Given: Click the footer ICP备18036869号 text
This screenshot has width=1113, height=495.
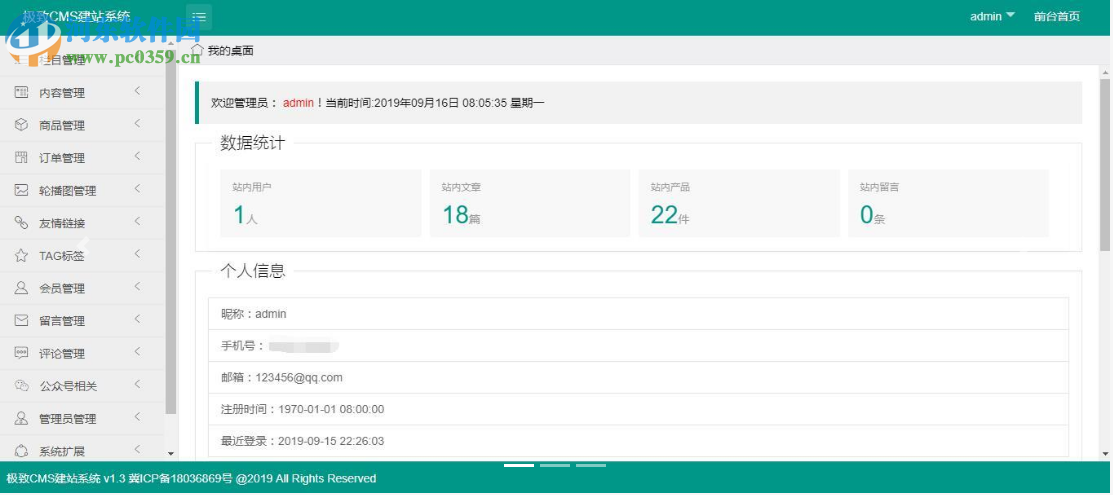Looking at the screenshot, I should click(180, 479).
